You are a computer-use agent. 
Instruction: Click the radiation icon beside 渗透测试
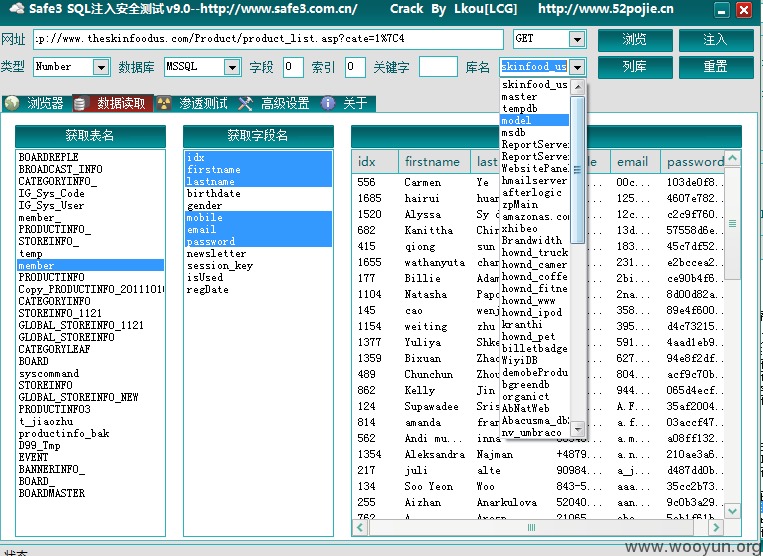tap(164, 103)
